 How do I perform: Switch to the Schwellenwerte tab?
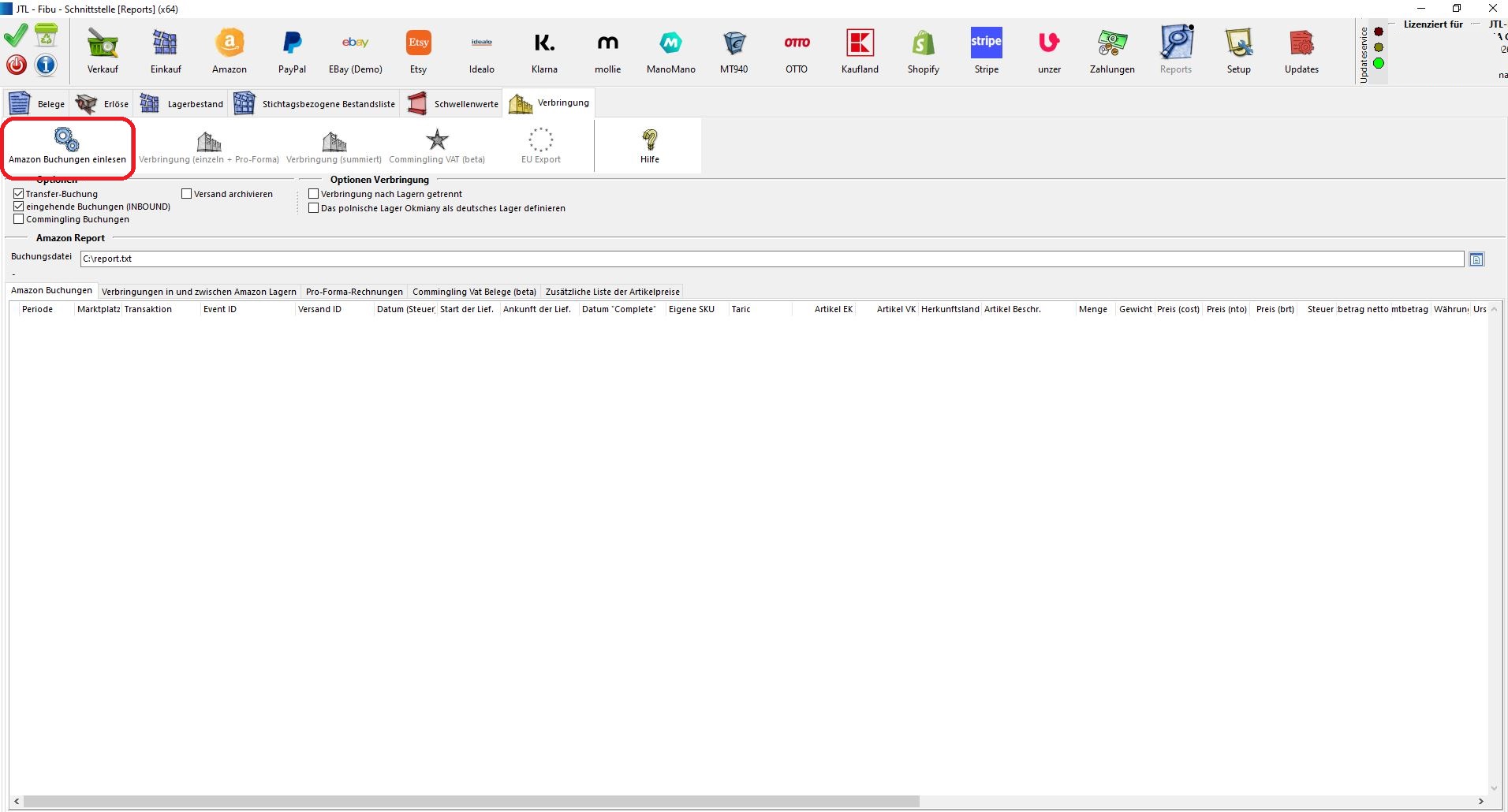(454, 104)
